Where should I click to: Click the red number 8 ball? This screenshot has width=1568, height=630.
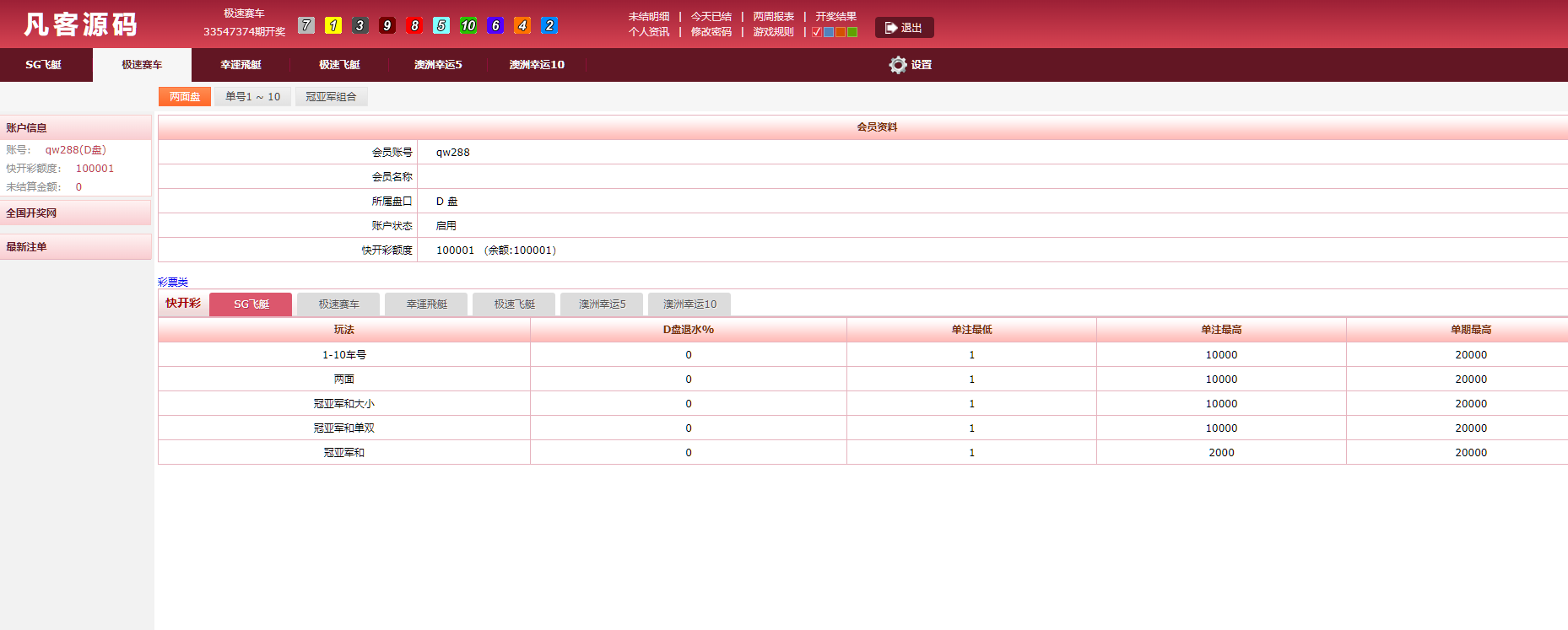414,25
